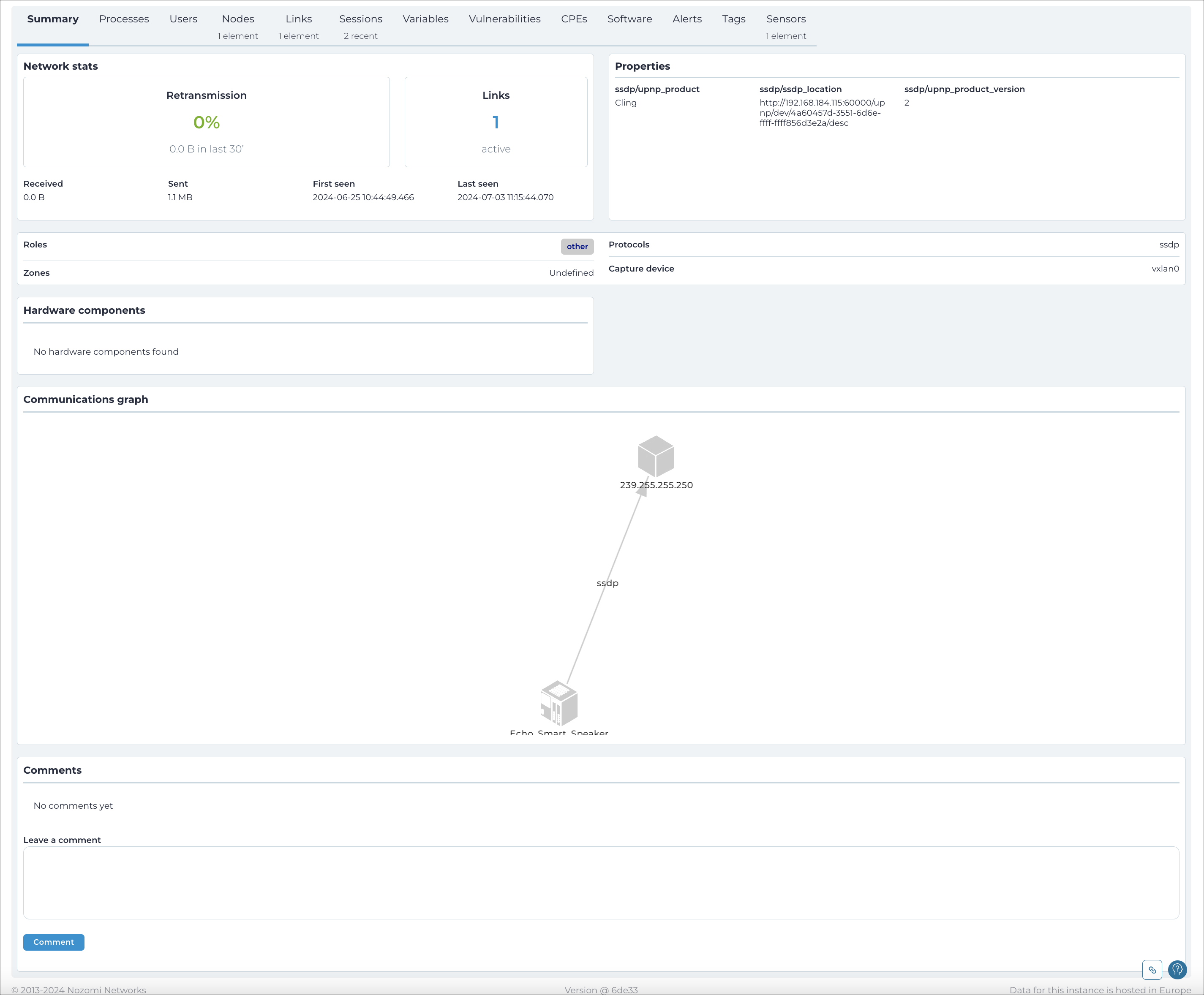
Task: Click the Retransmission 0% value
Action: (207, 122)
